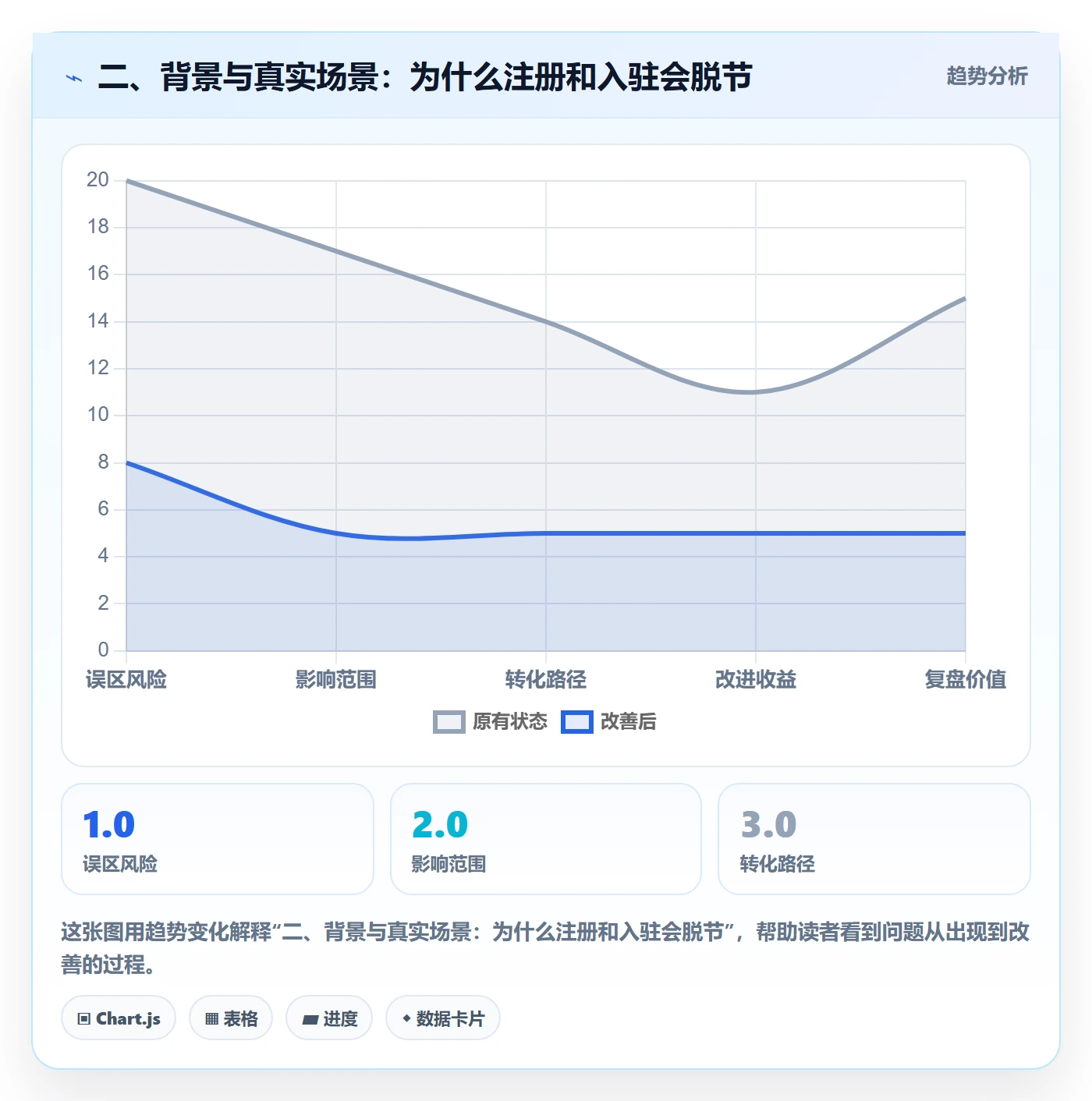Screen dimensions: 1092x1101
Task: Click the y-axis value 6
Action: (103, 509)
